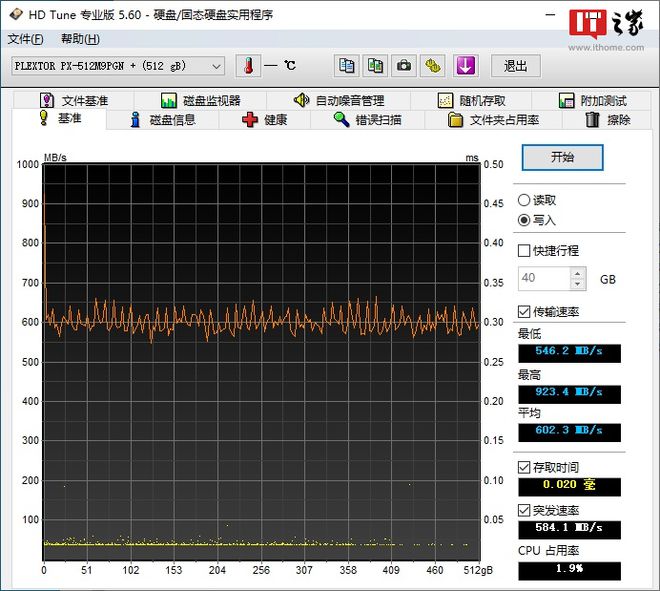Click the 开始 button to start test
The height and width of the screenshot is (591, 660).
click(x=562, y=157)
